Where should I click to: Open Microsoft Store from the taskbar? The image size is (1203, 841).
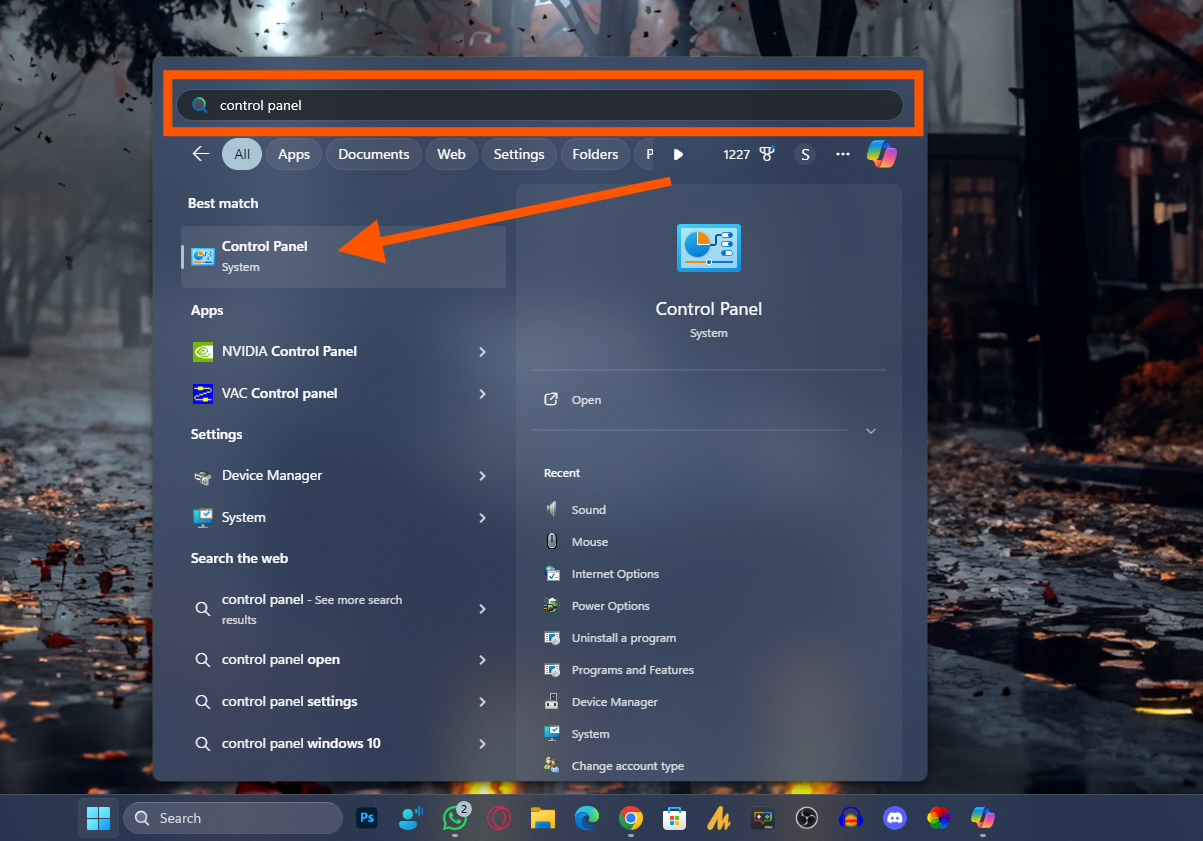[675, 818]
